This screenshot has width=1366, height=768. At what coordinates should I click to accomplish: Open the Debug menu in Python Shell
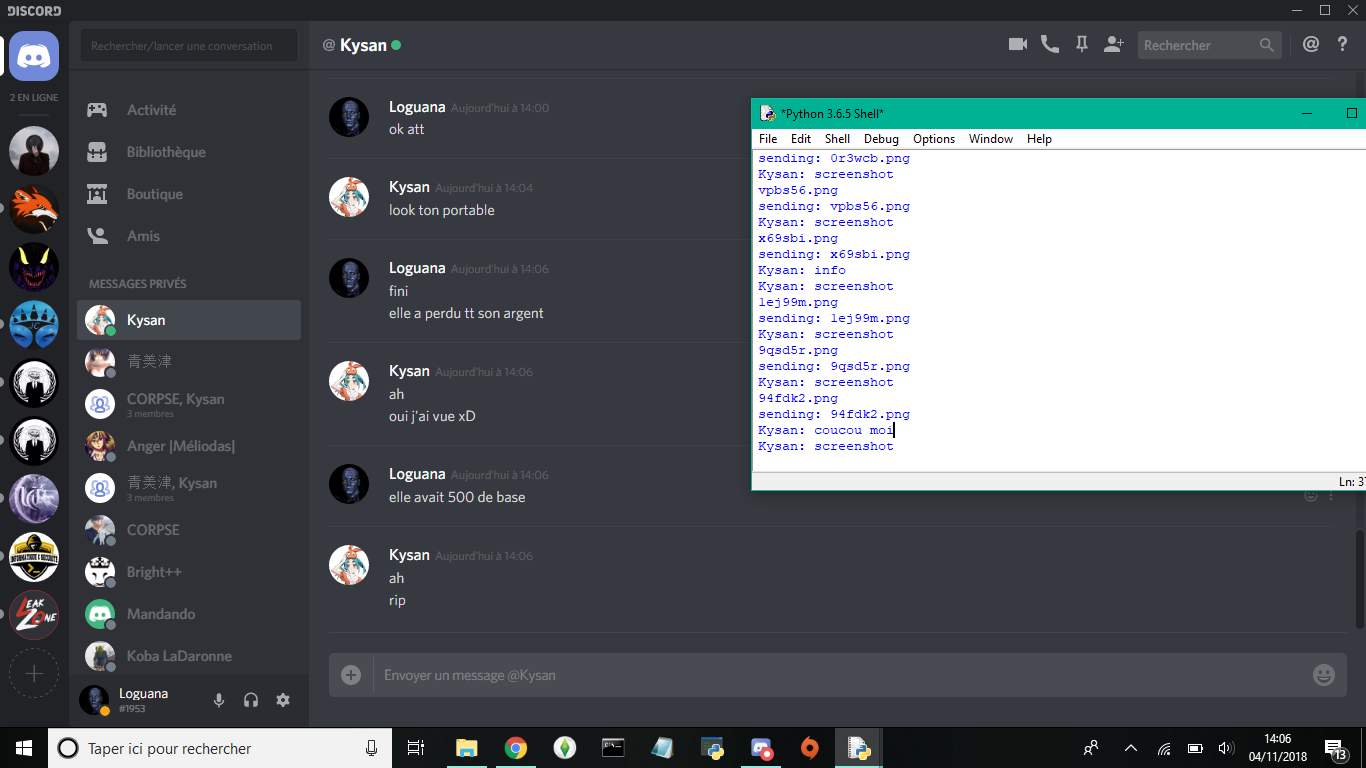click(x=881, y=139)
